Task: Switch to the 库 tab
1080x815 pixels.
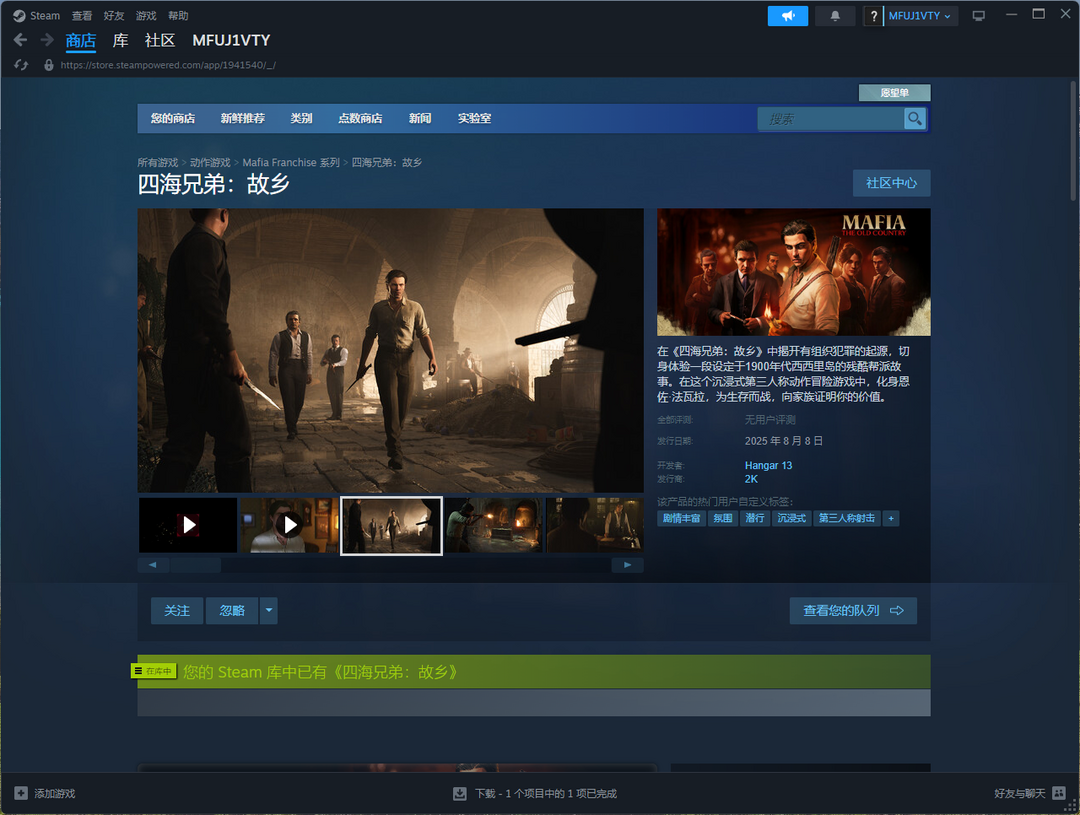Action: click(121, 41)
